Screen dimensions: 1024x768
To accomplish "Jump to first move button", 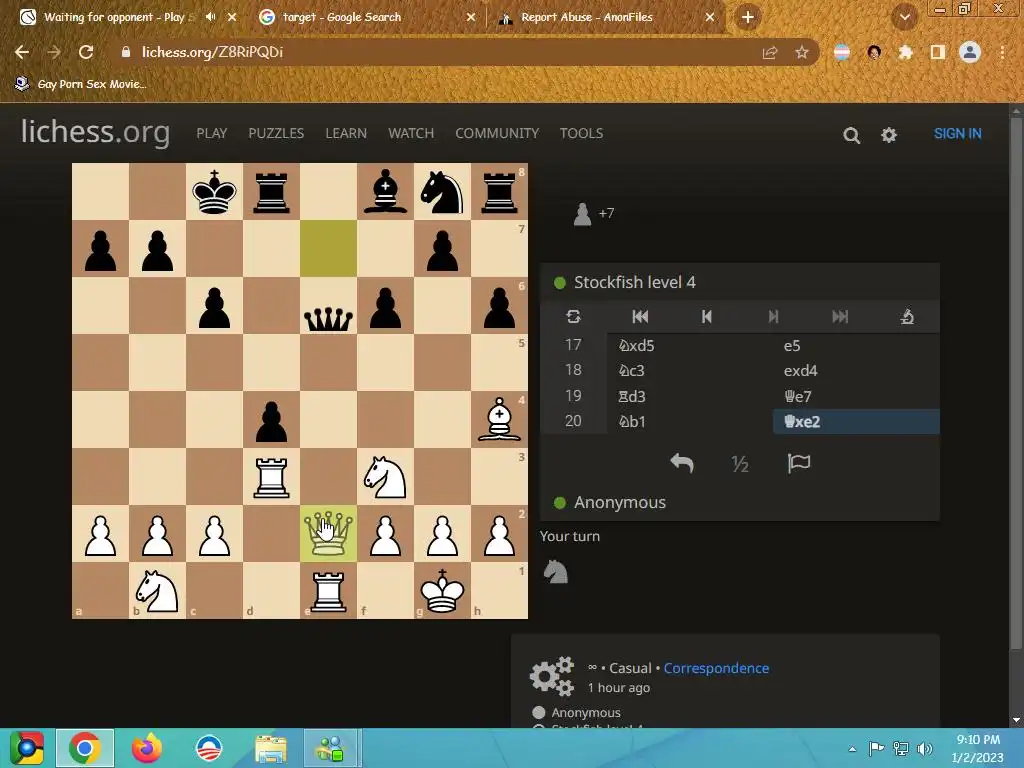I will (x=640, y=317).
